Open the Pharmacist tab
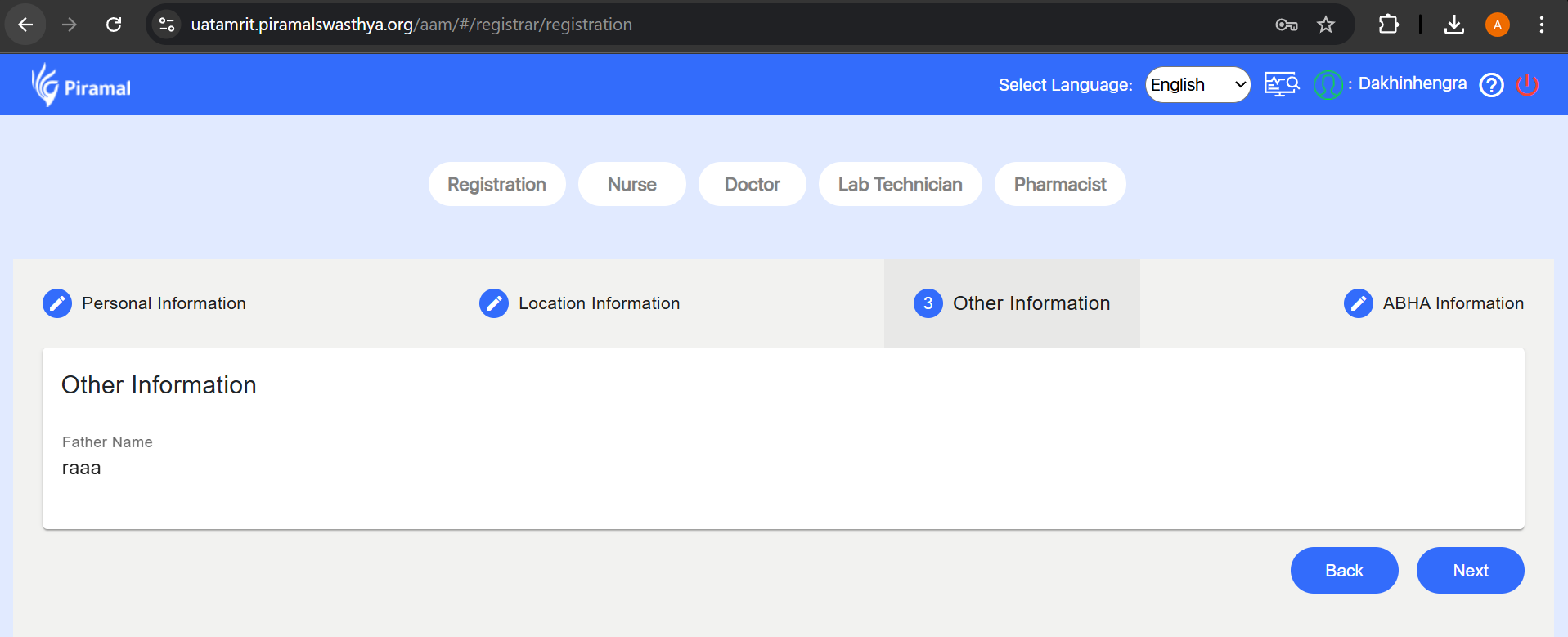The height and width of the screenshot is (637, 1568). coord(1059,185)
